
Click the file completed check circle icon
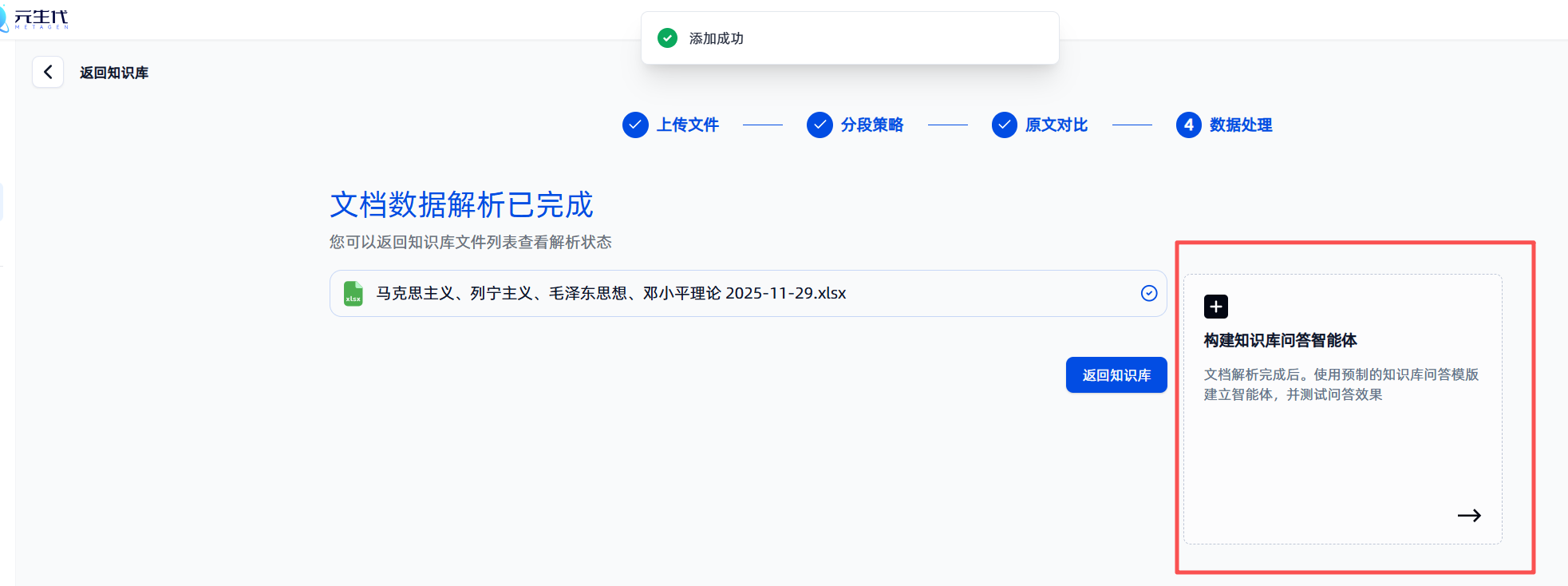(1149, 293)
